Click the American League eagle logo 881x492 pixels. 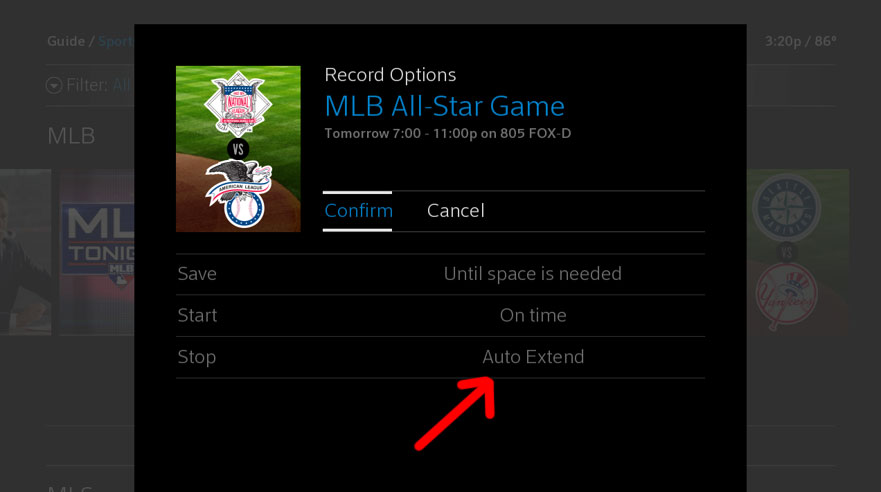240,193
